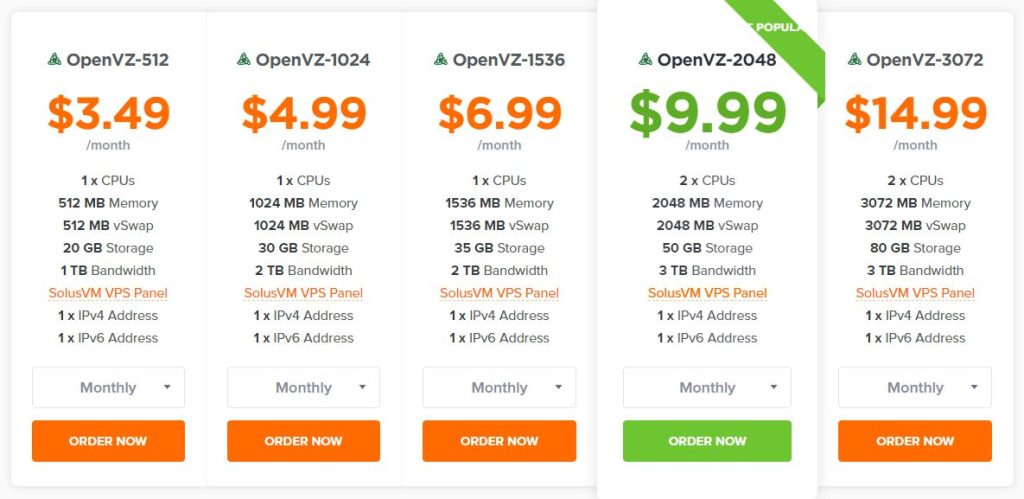Expand the Monthly dropdown under OpenVZ-2048
The image size is (1024, 499).
click(707, 387)
